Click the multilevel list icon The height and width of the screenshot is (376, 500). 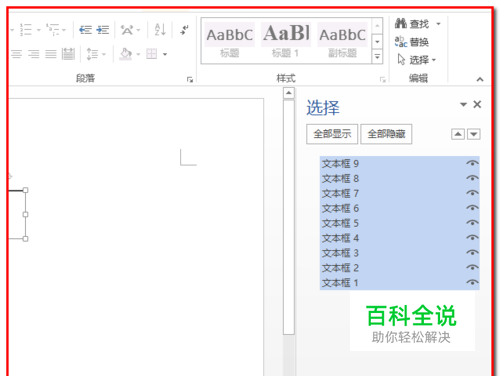point(52,30)
